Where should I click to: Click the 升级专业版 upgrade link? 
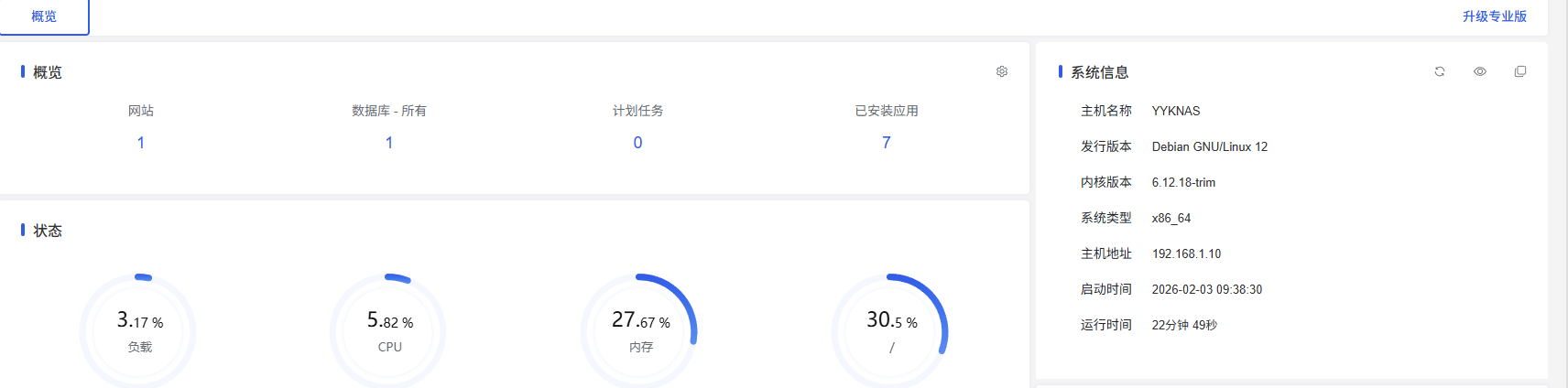click(x=1494, y=16)
